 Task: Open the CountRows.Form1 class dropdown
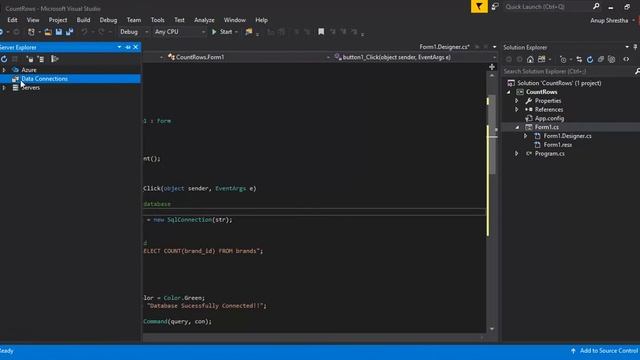click(x=328, y=58)
